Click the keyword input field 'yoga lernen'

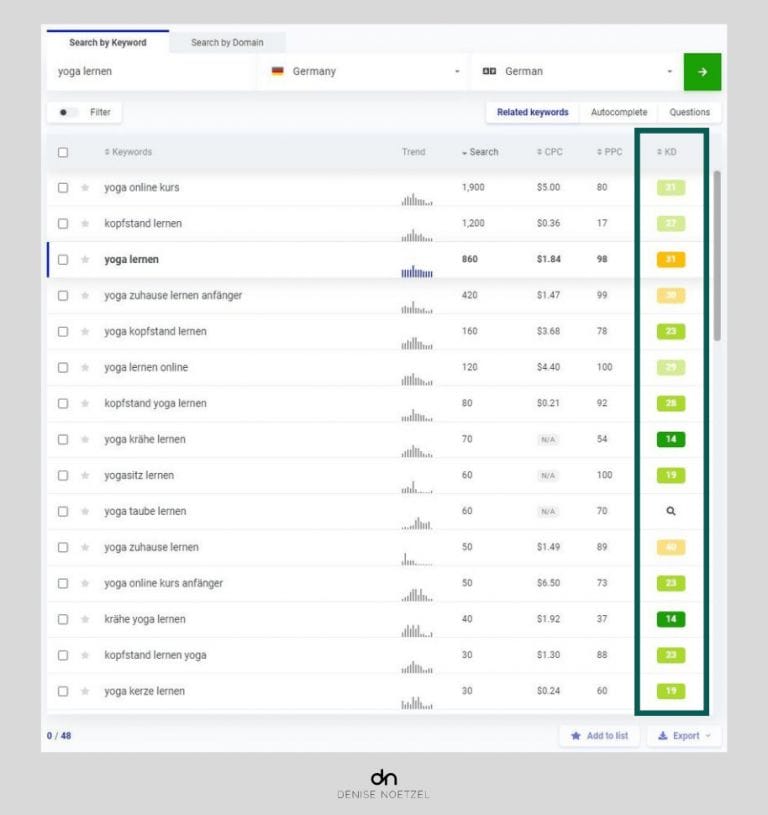click(x=151, y=71)
